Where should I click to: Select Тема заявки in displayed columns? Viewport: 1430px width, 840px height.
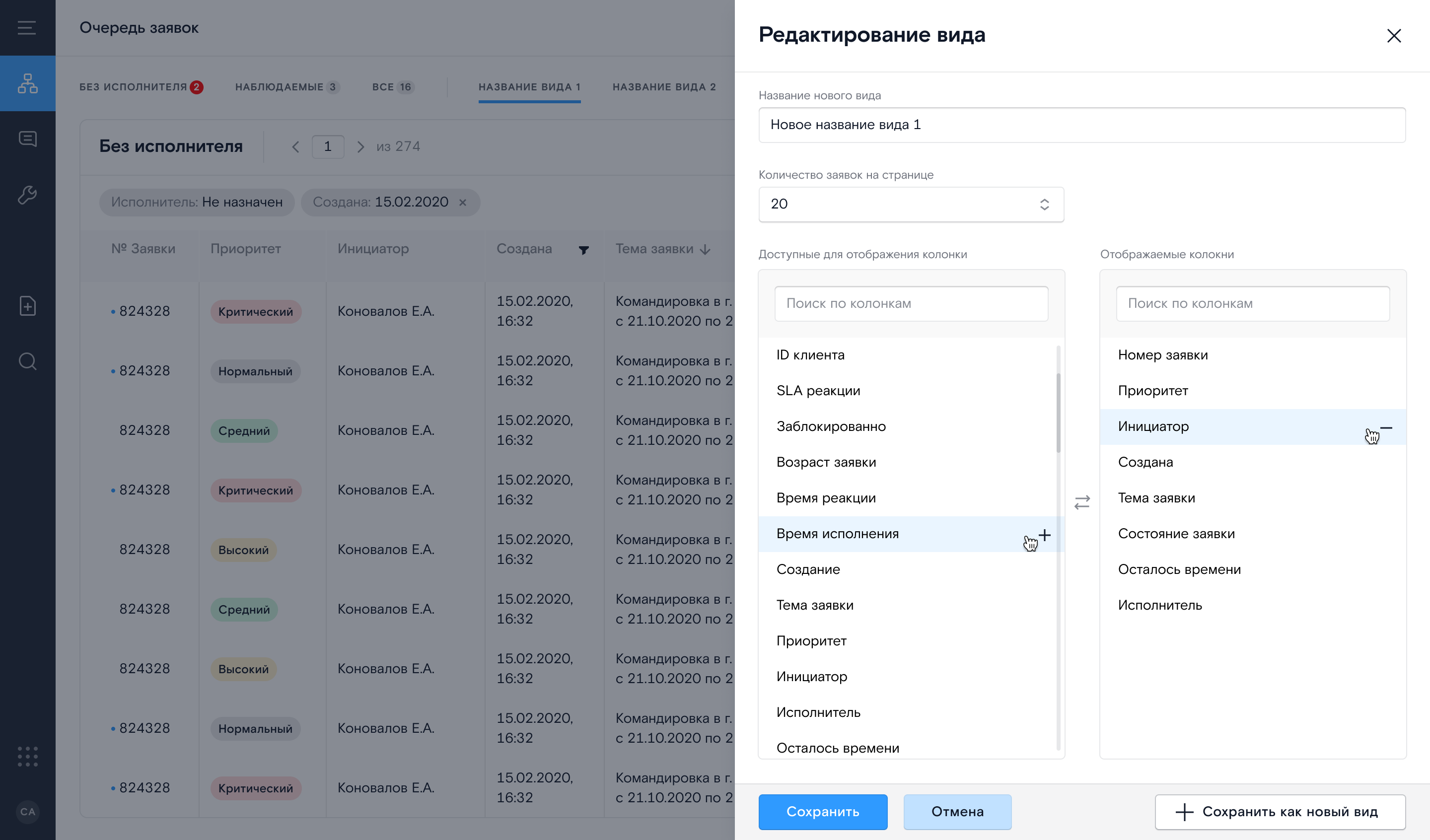tap(1253, 498)
